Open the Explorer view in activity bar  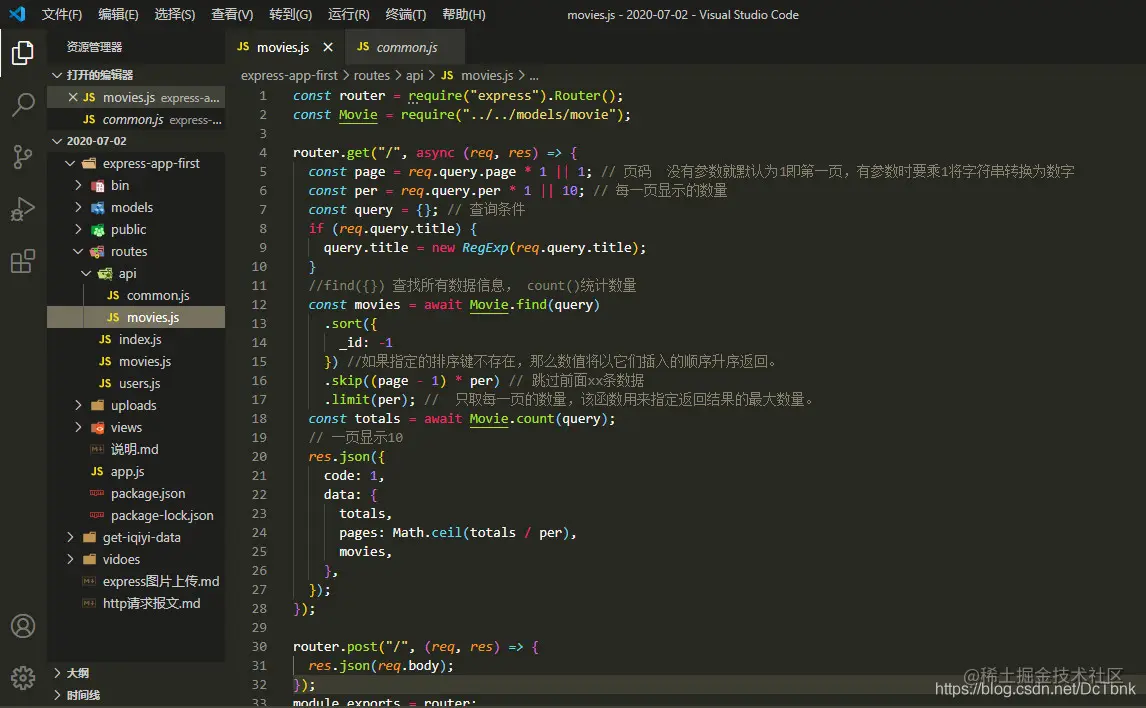click(23, 53)
